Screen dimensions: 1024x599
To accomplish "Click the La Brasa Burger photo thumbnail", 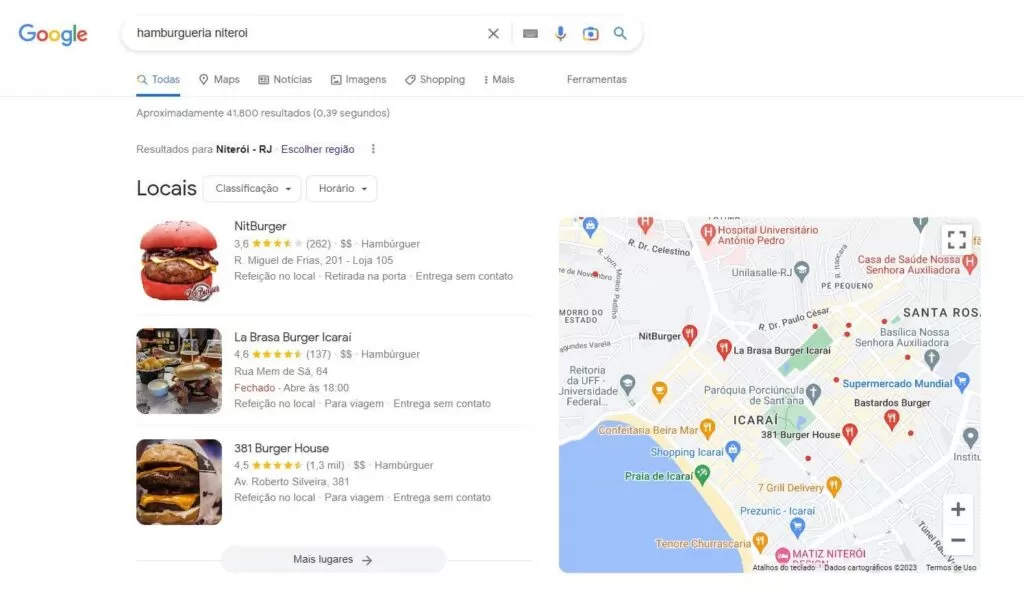I will tap(179, 371).
